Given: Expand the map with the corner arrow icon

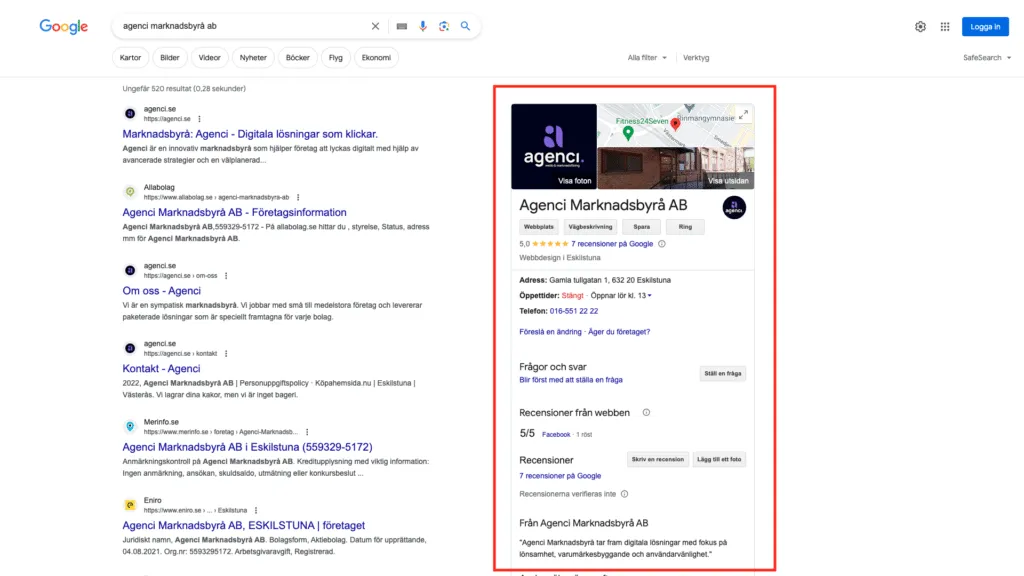Looking at the screenshot, I should coord(743,115).
